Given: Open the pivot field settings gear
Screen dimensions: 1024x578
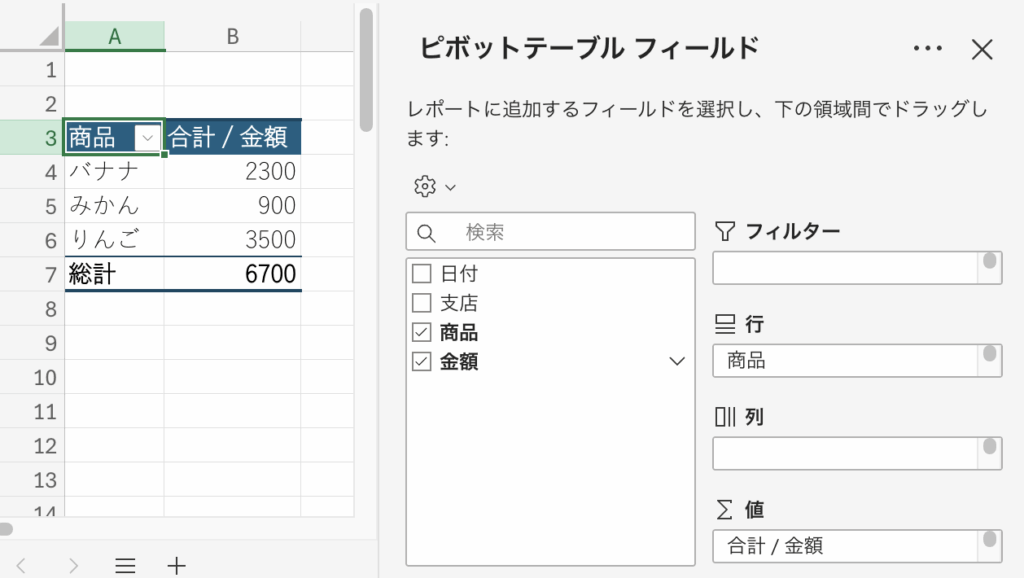Looking at the screenshot, I should pos(425,186).
